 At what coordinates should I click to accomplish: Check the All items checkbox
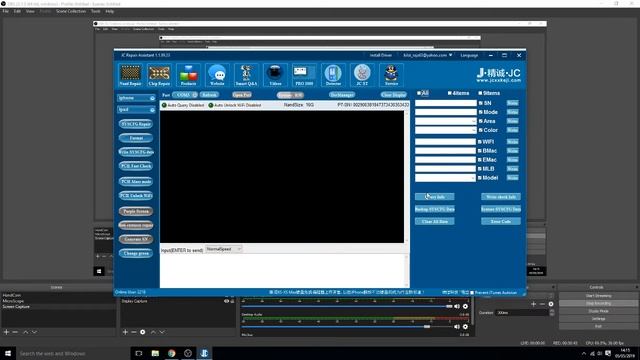point(419,93)
